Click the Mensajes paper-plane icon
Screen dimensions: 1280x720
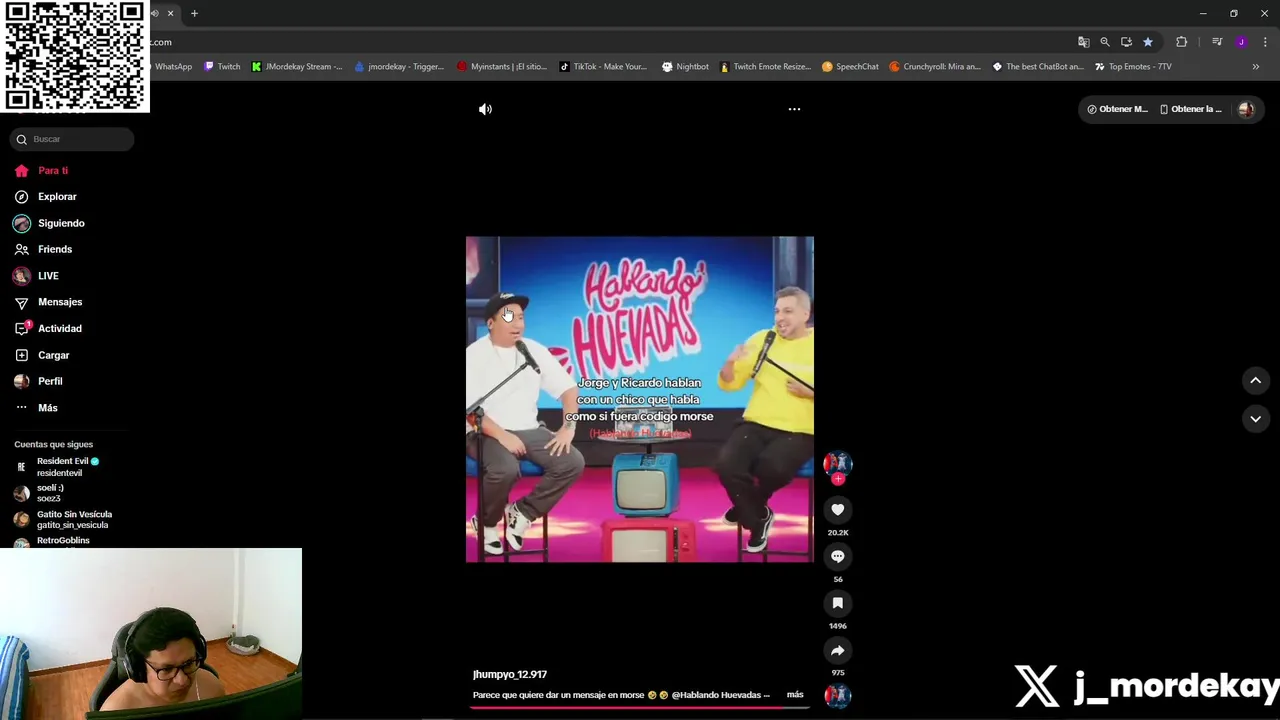[x=22, y=302]
